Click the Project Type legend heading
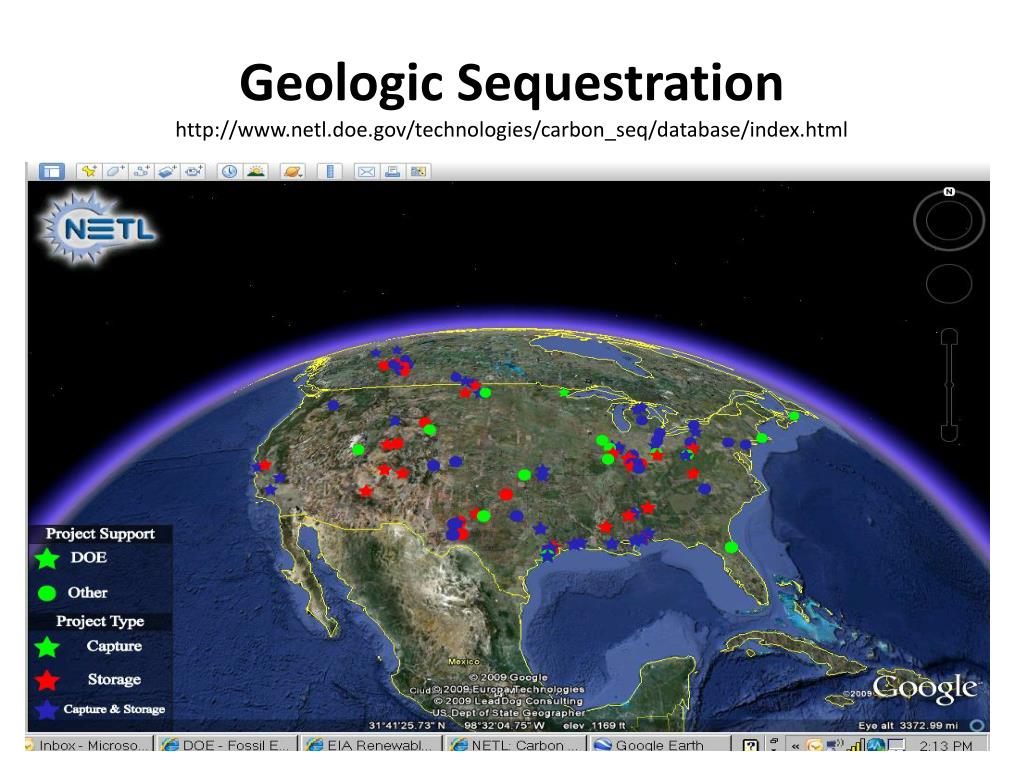Screen dimensions: 1024x768 tap(100, 621)
